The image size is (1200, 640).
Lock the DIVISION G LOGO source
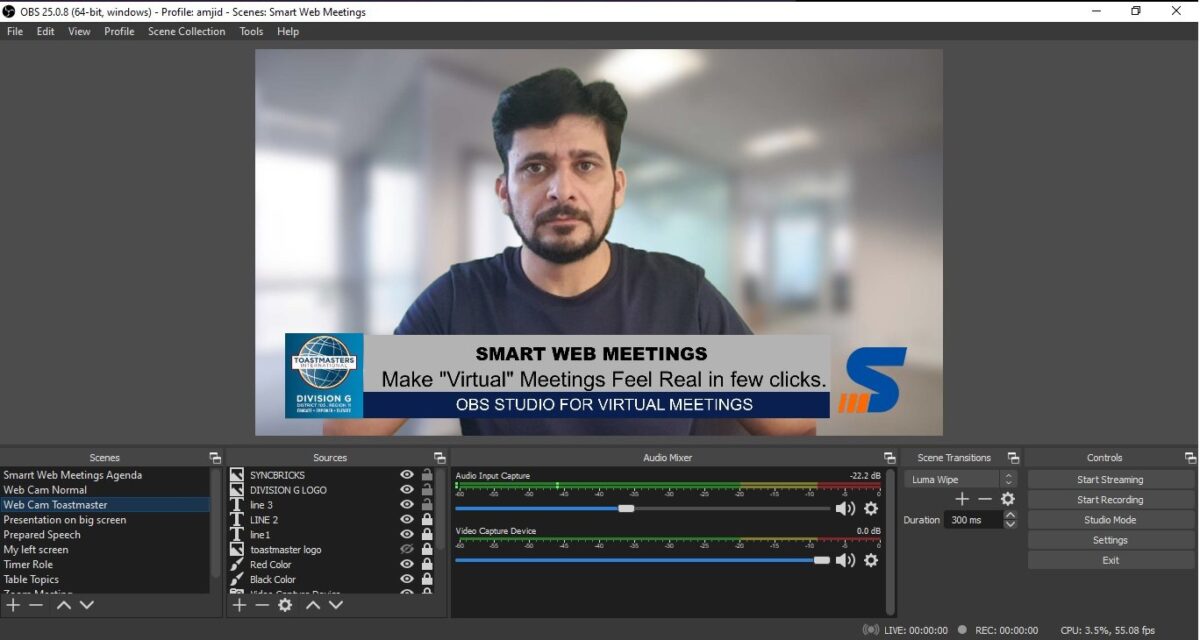point(427,490)
